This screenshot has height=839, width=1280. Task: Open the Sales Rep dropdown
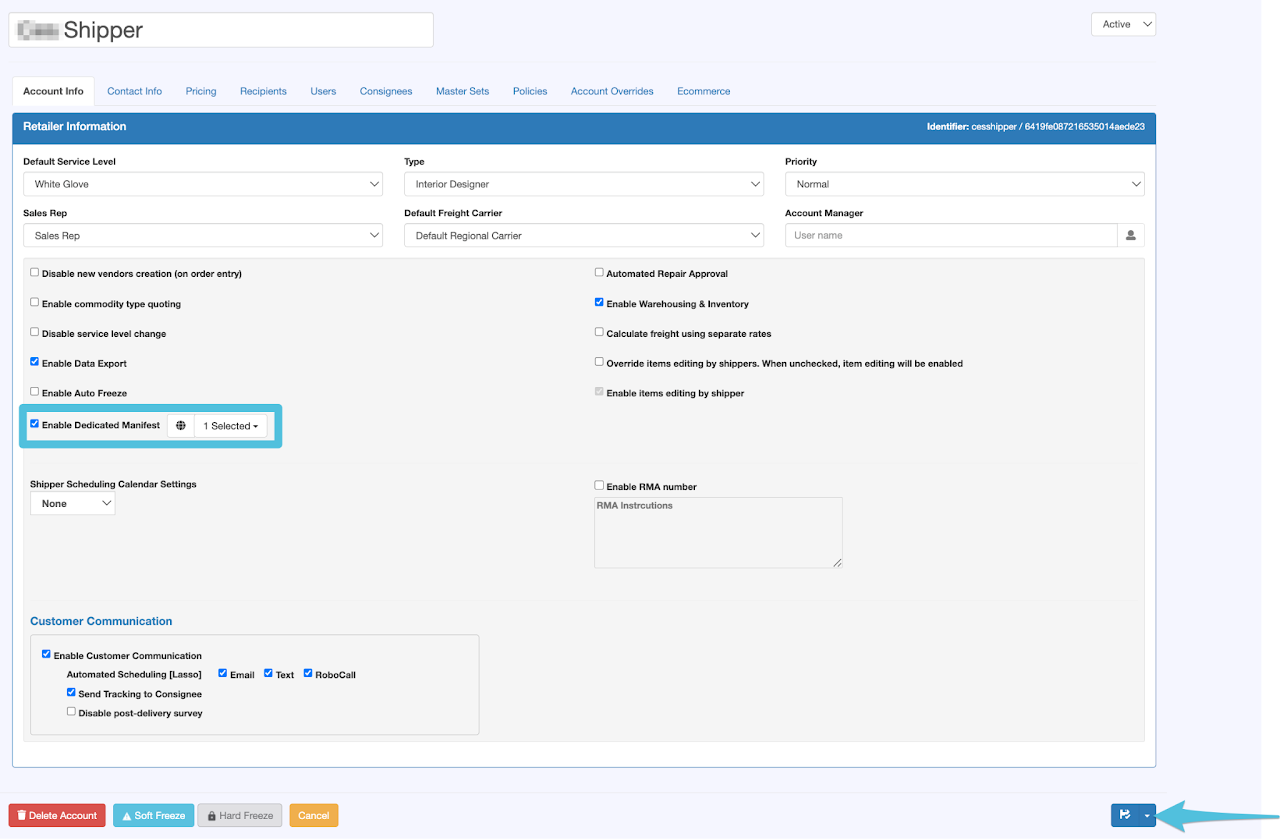point(203,235)
